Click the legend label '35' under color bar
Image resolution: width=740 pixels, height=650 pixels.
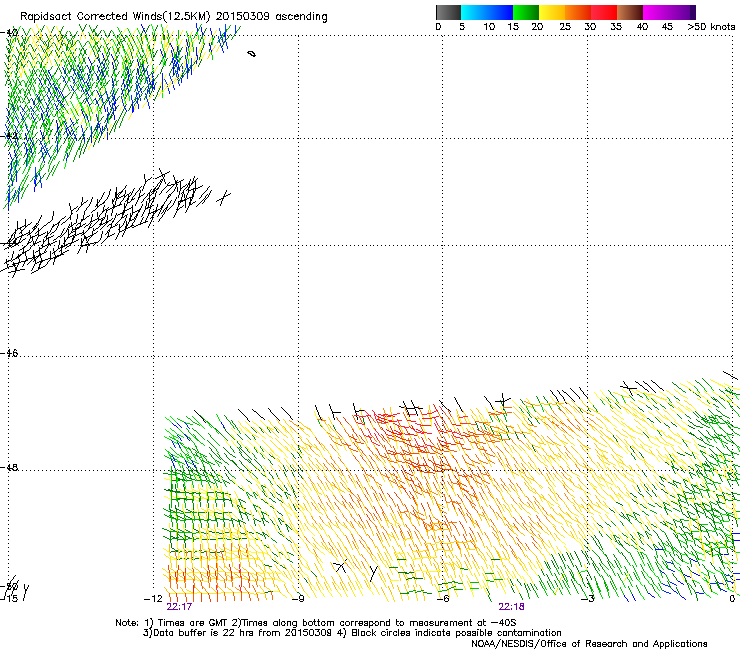(616, 27)
